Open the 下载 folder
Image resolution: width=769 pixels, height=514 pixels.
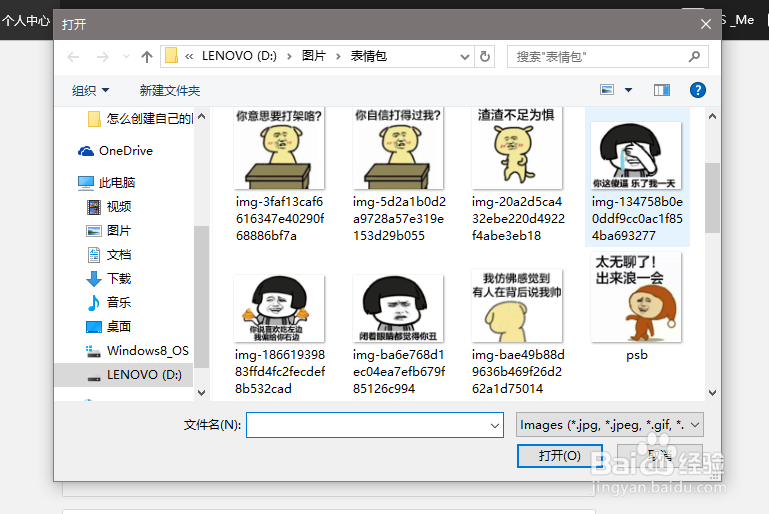click(x=109, y=279)
